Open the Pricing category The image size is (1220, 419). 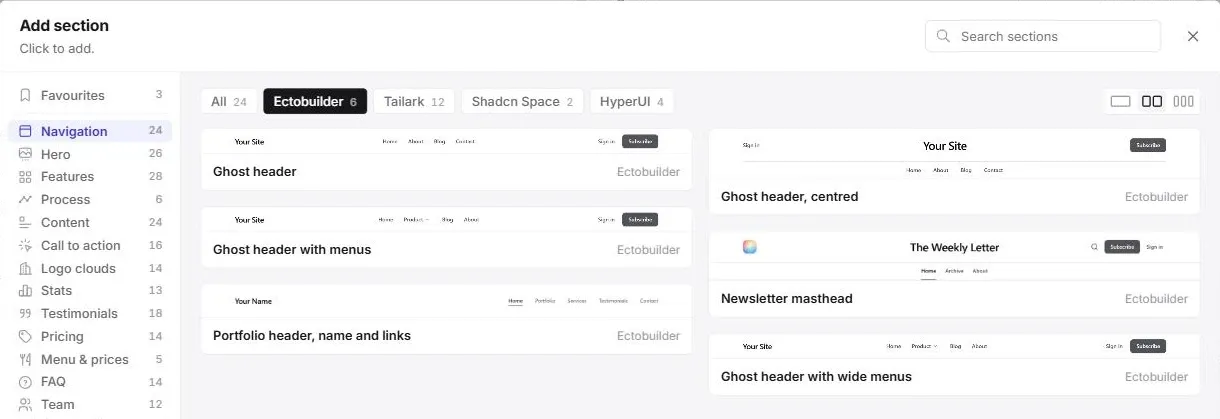coord(91,336)
